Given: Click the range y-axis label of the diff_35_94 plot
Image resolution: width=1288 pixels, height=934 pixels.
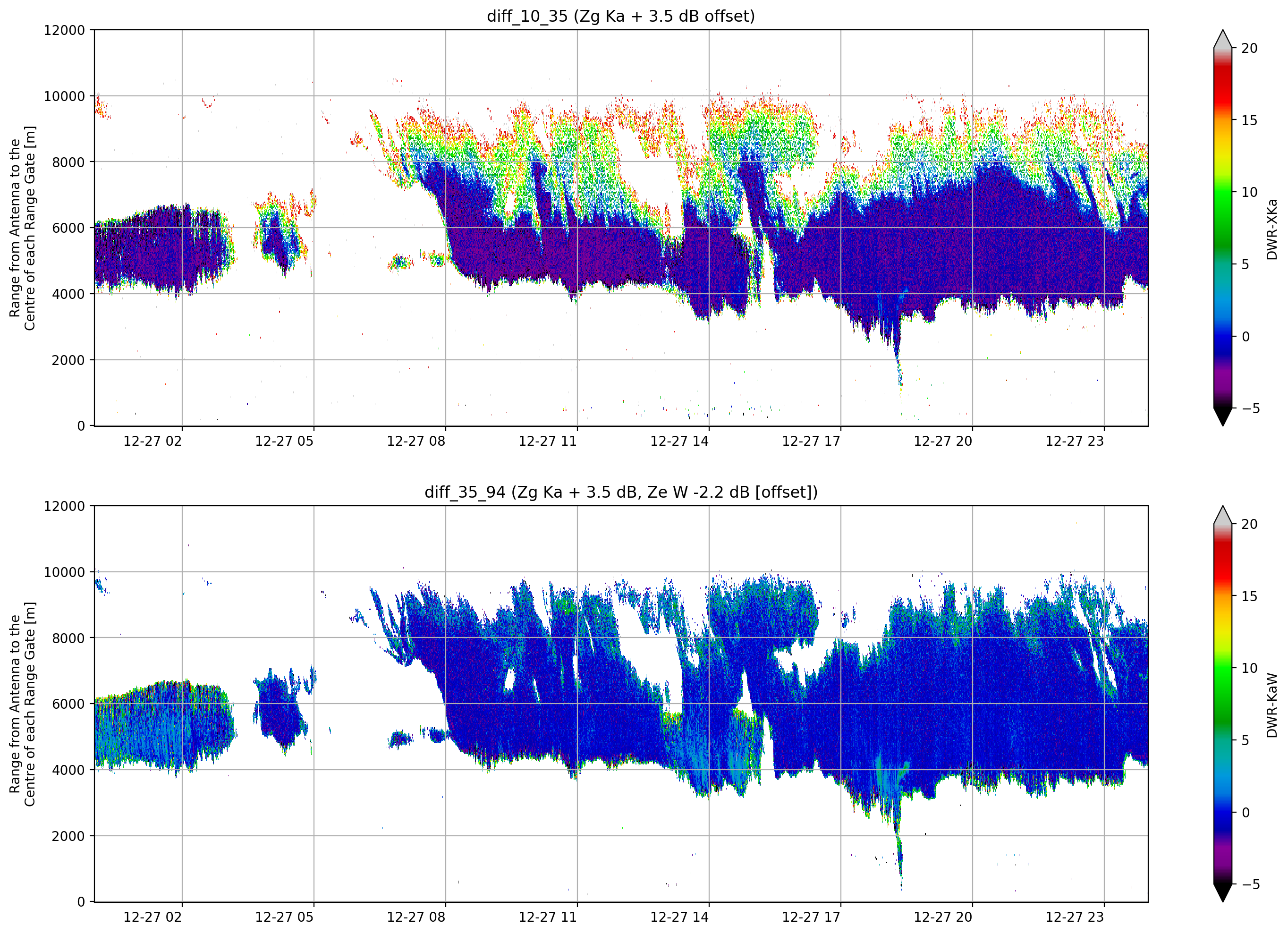Looking at the screenshot, I should (22, 704).
